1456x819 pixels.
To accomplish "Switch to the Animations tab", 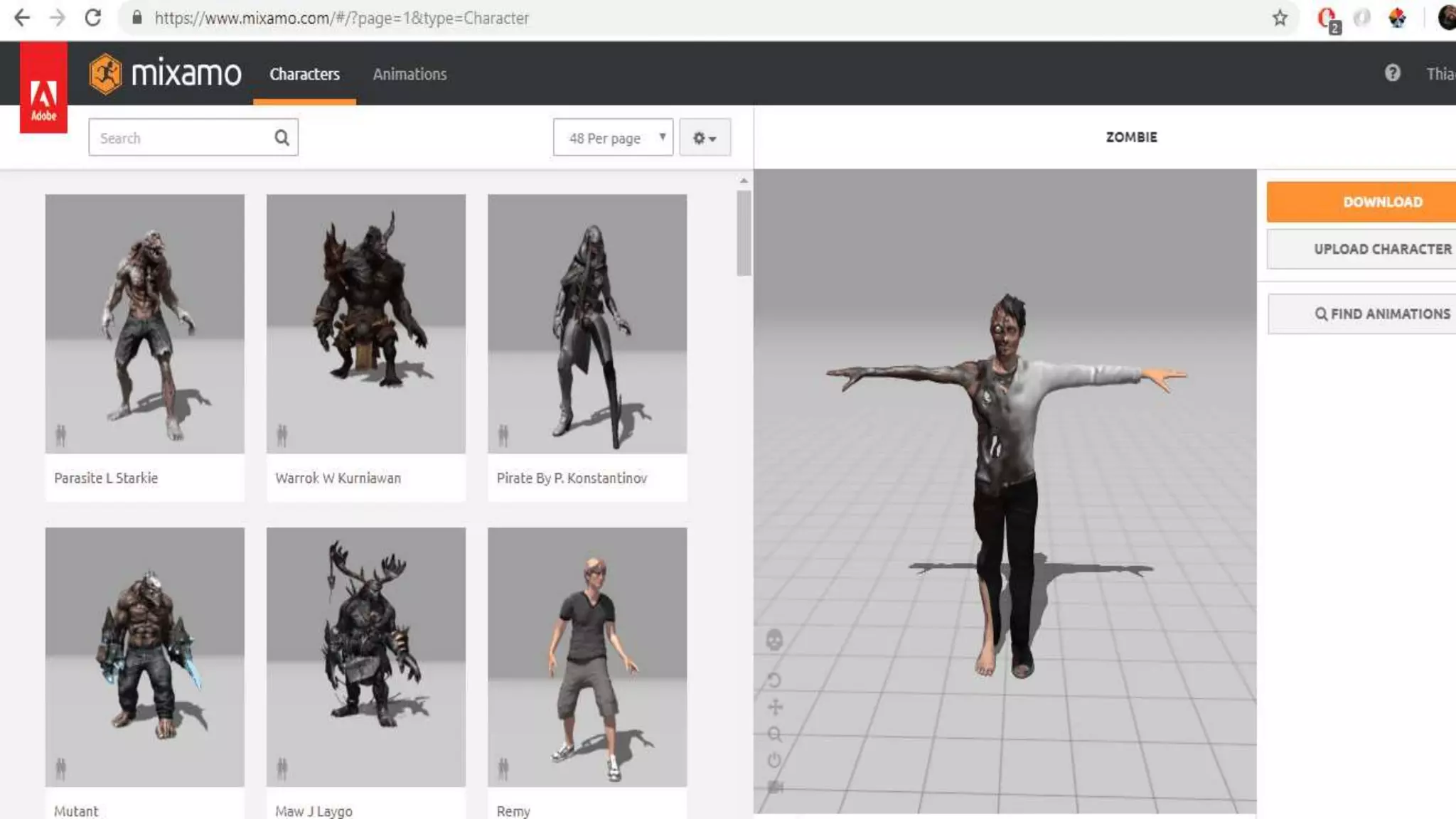I will (x=409, y=74).
